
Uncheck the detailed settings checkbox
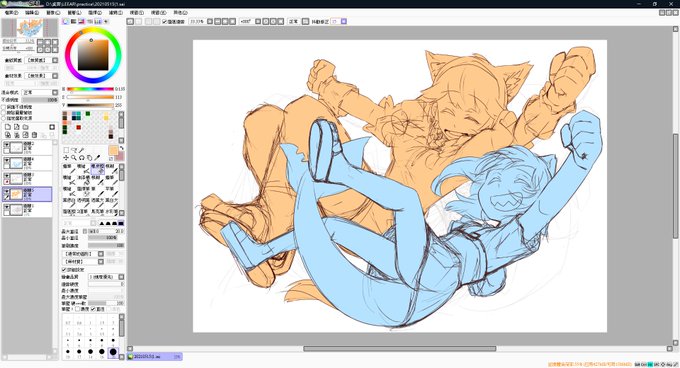(x=64, y=270)
